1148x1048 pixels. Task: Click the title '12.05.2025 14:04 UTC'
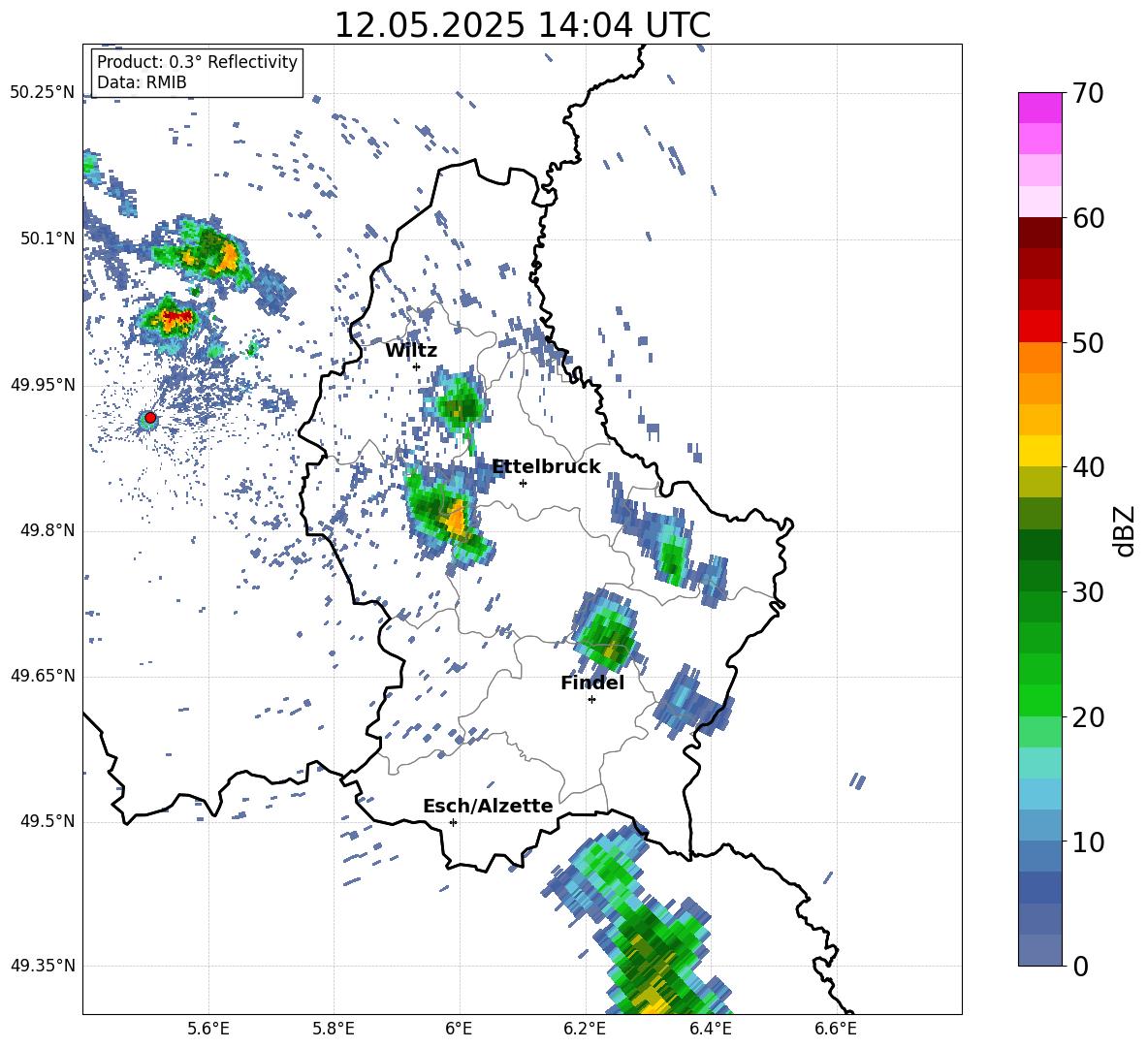522,25
